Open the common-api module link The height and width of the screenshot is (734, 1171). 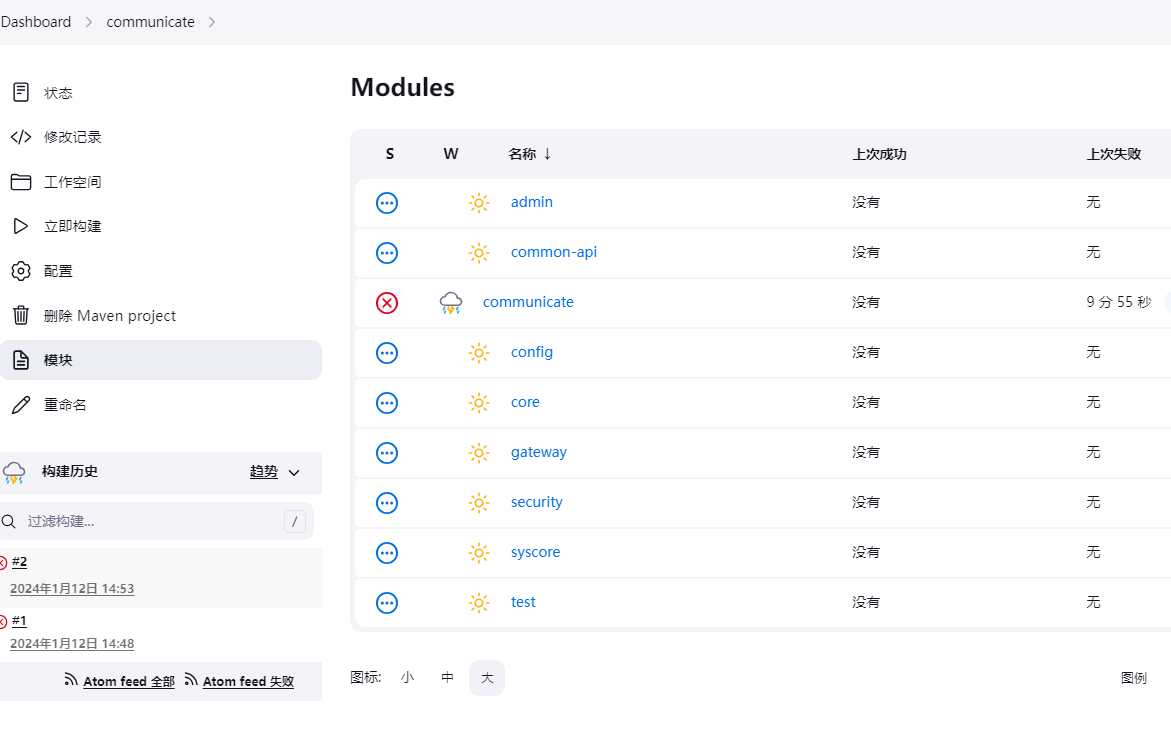pos(553,252)
